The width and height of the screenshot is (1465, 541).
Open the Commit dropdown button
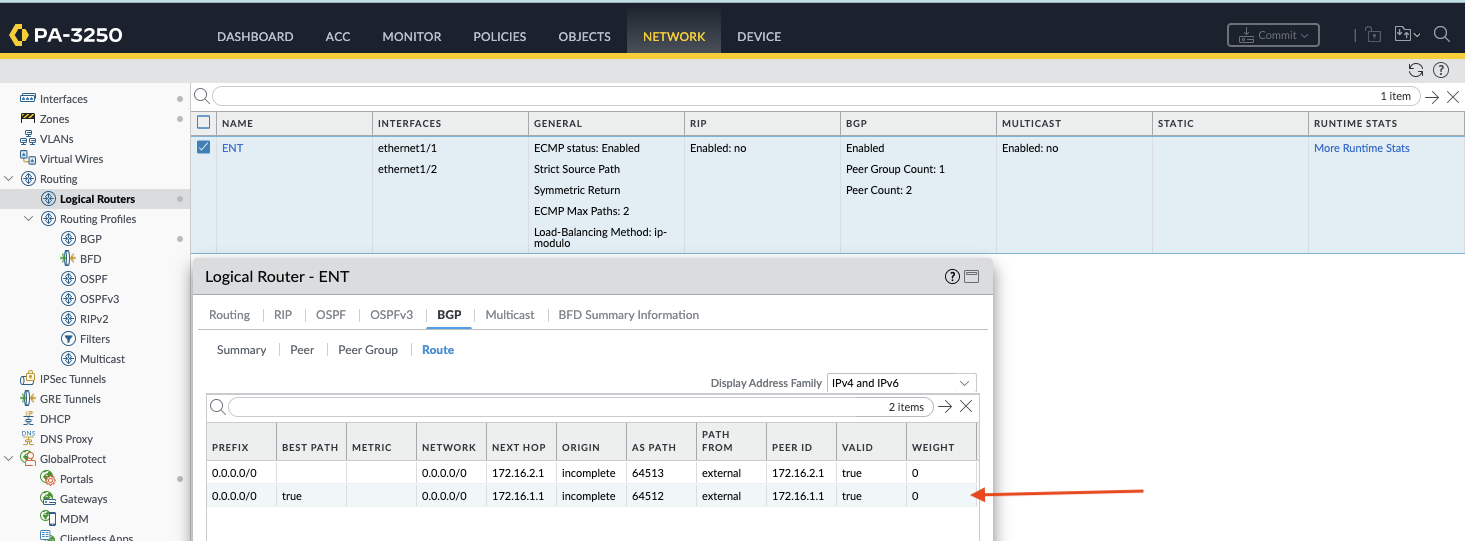pyautogui.click(x=1273, y=35)
